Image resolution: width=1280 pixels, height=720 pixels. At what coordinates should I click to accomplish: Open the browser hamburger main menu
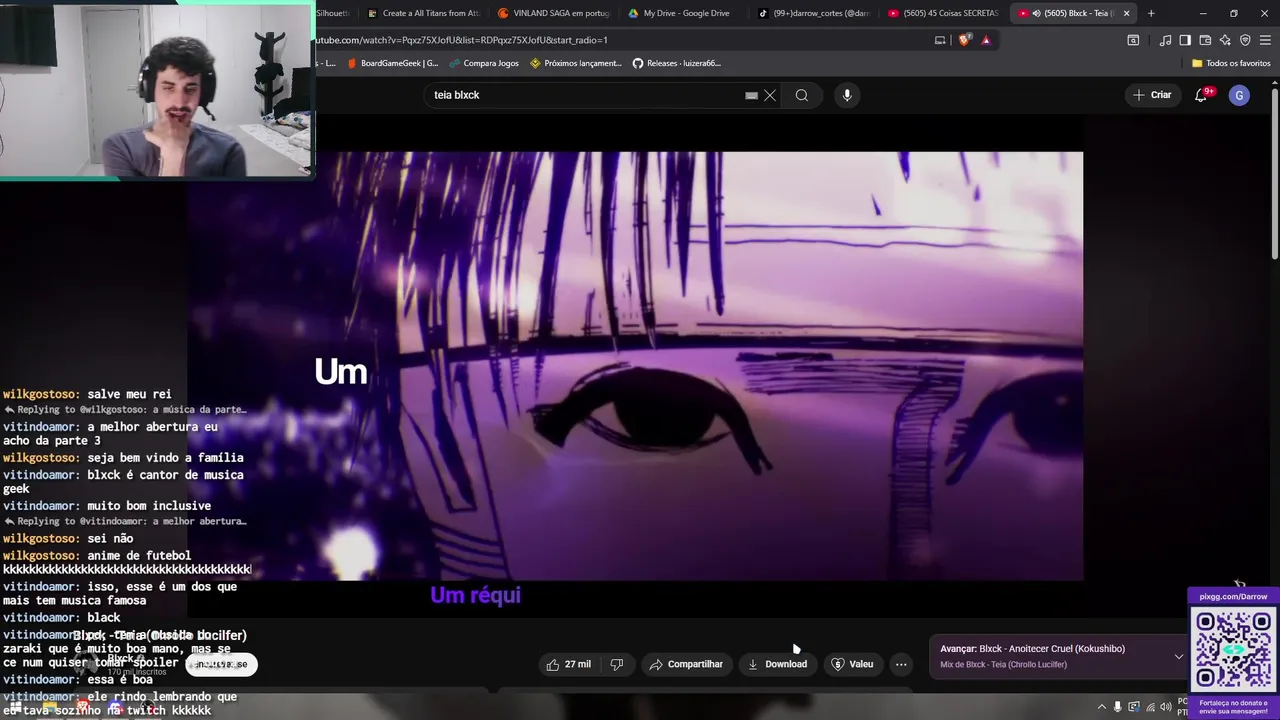(1265, 40)
